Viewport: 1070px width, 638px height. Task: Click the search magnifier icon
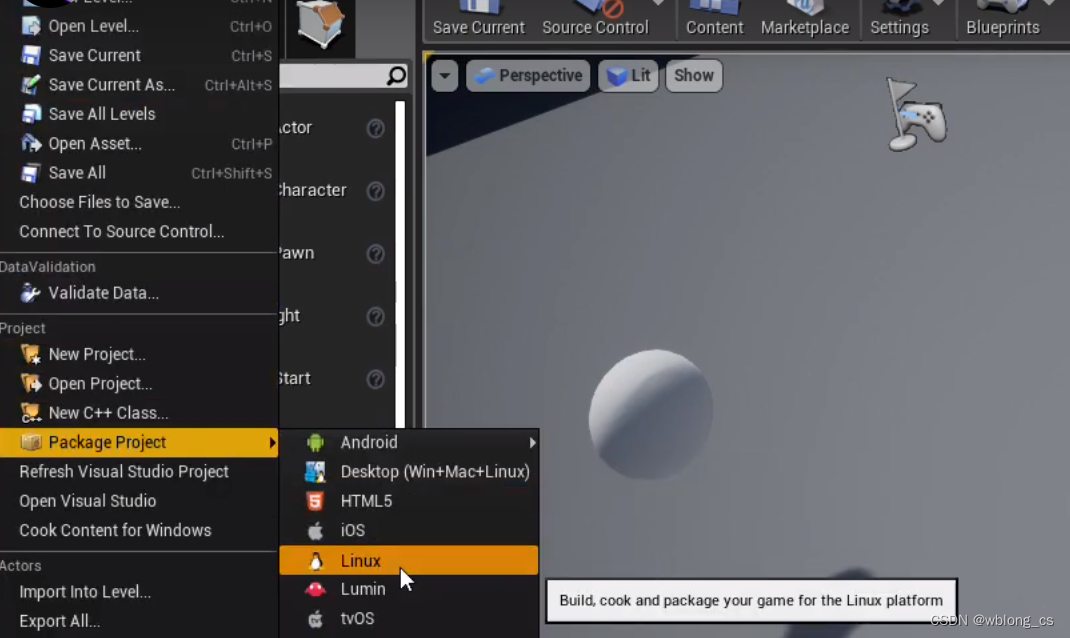point(396,76)
